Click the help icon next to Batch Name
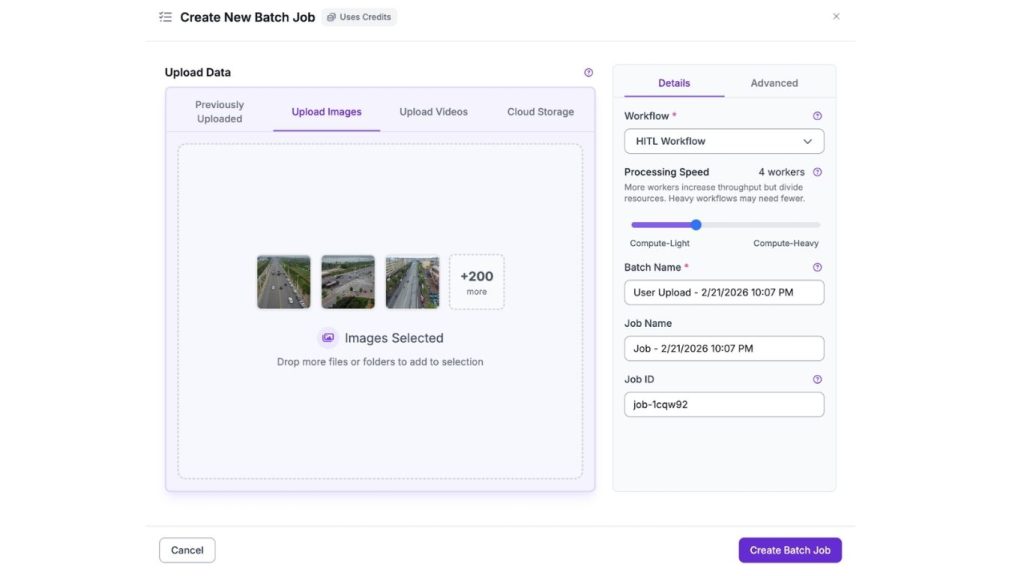The width and height of the screenshot is (1024, 576). [x=817, y=268]
